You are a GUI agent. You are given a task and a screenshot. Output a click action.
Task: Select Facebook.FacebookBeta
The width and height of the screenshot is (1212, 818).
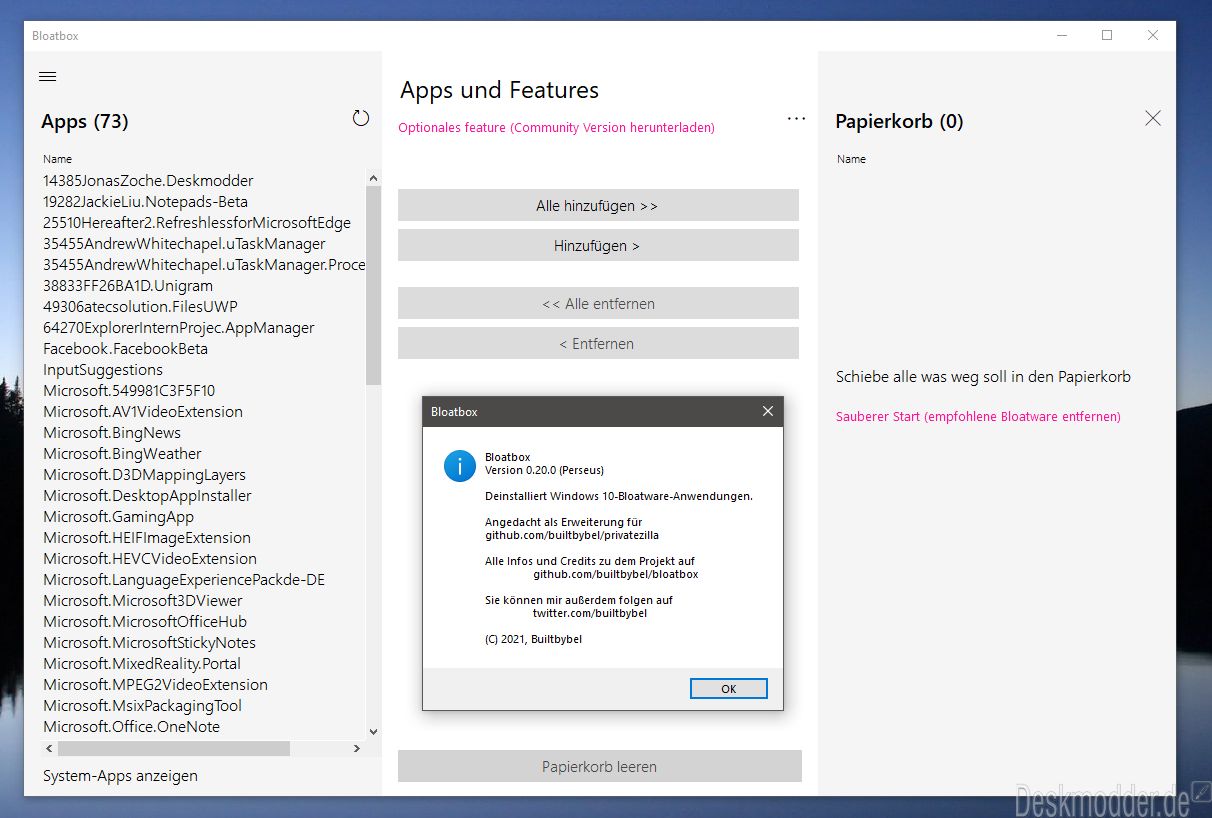[126, 349]
